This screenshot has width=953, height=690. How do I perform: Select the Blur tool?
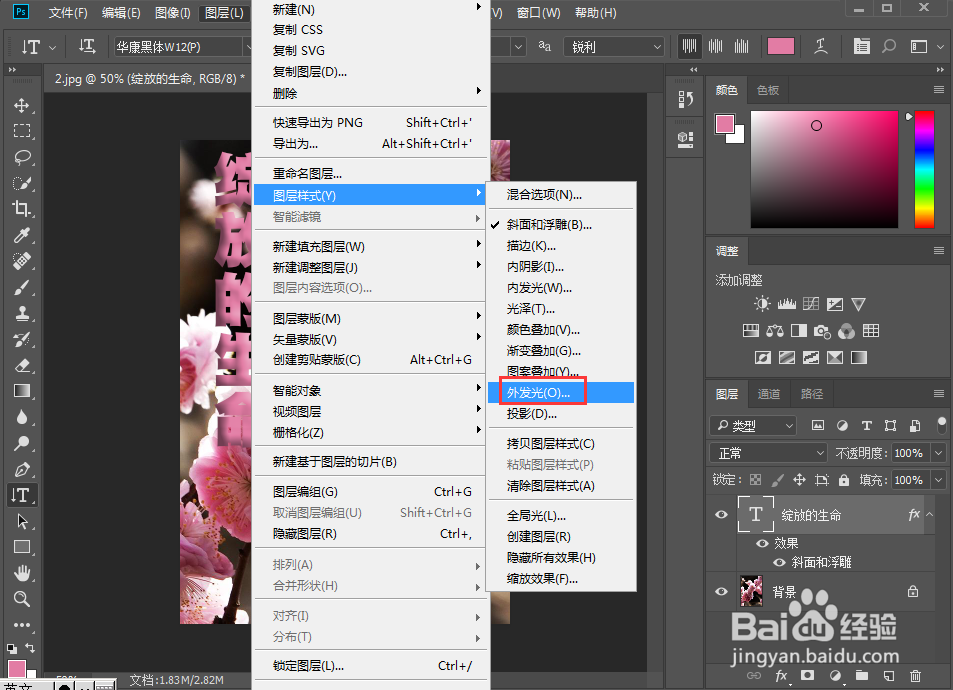coord(22,417)
